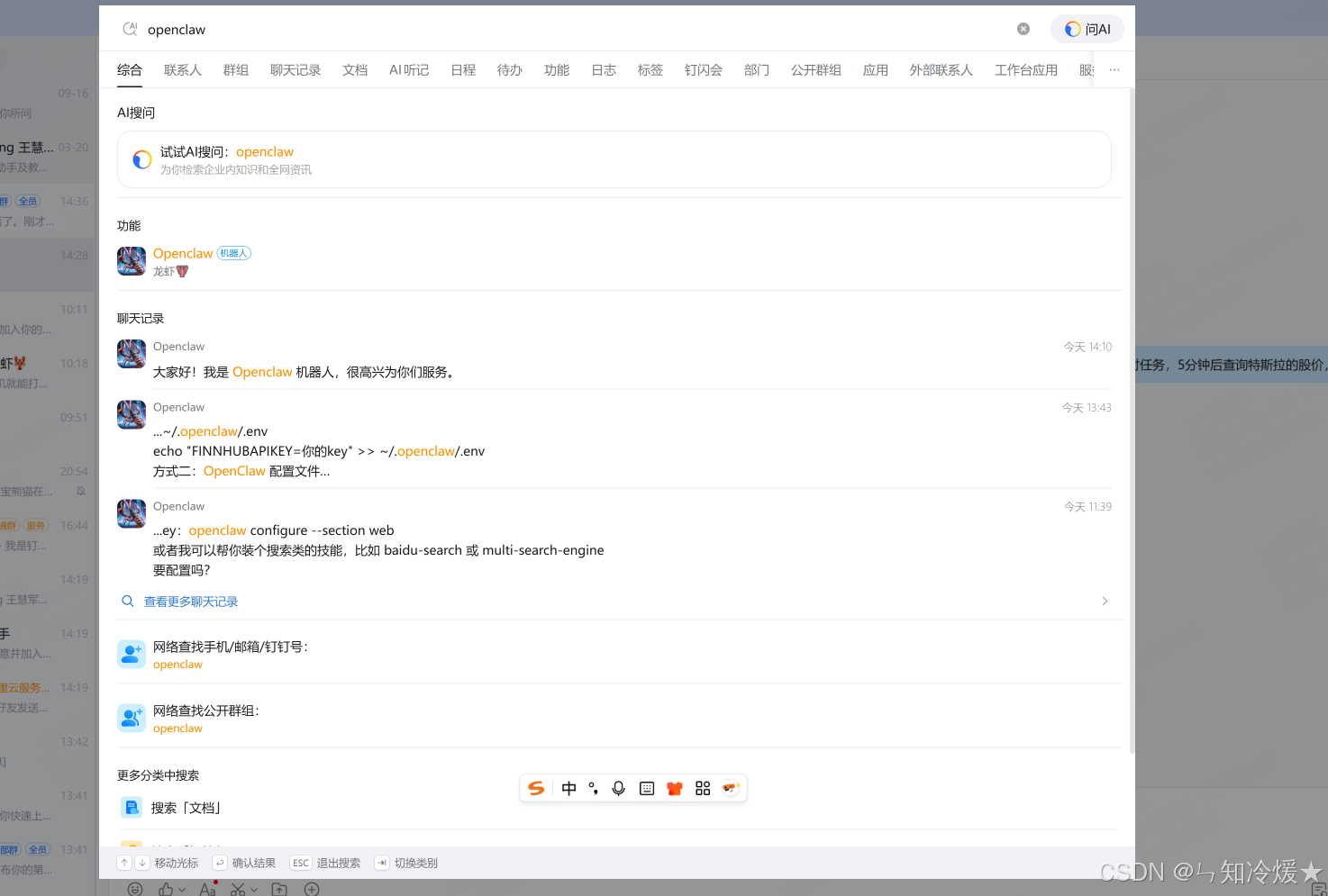Click the Openclaw robot avatar thumbnail
Viewport: 1328px width, 896px height.
tap(131, 261)
